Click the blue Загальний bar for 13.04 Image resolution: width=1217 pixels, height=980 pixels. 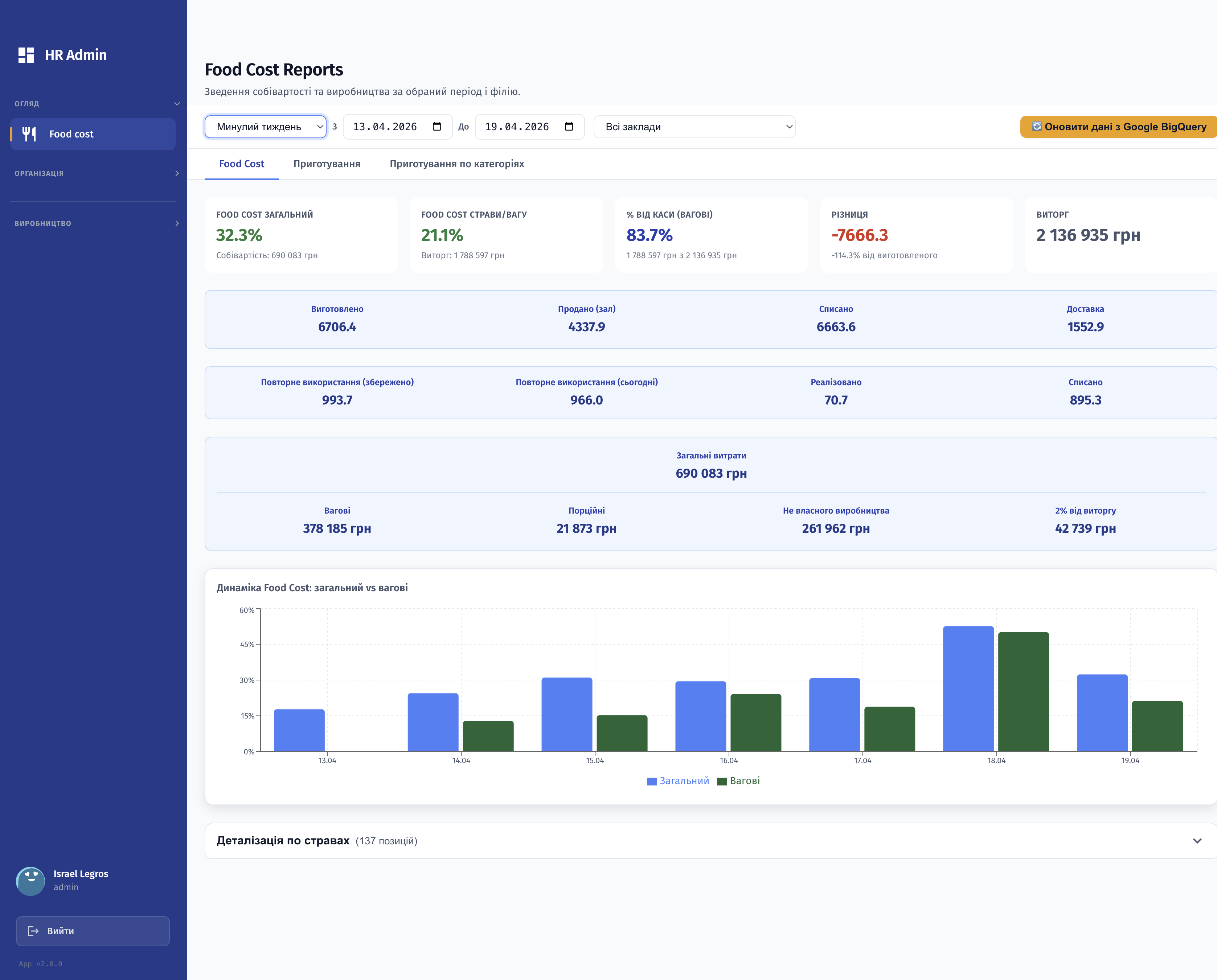tap(299, 730)
